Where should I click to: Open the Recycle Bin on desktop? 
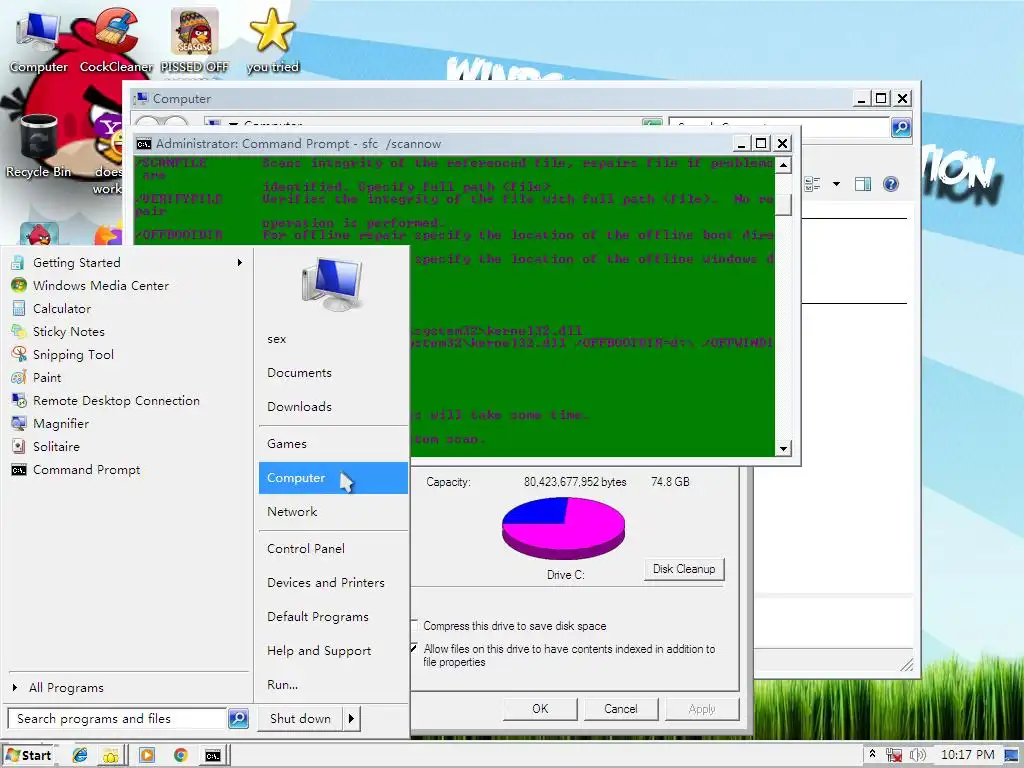click(x=39, y=145)
